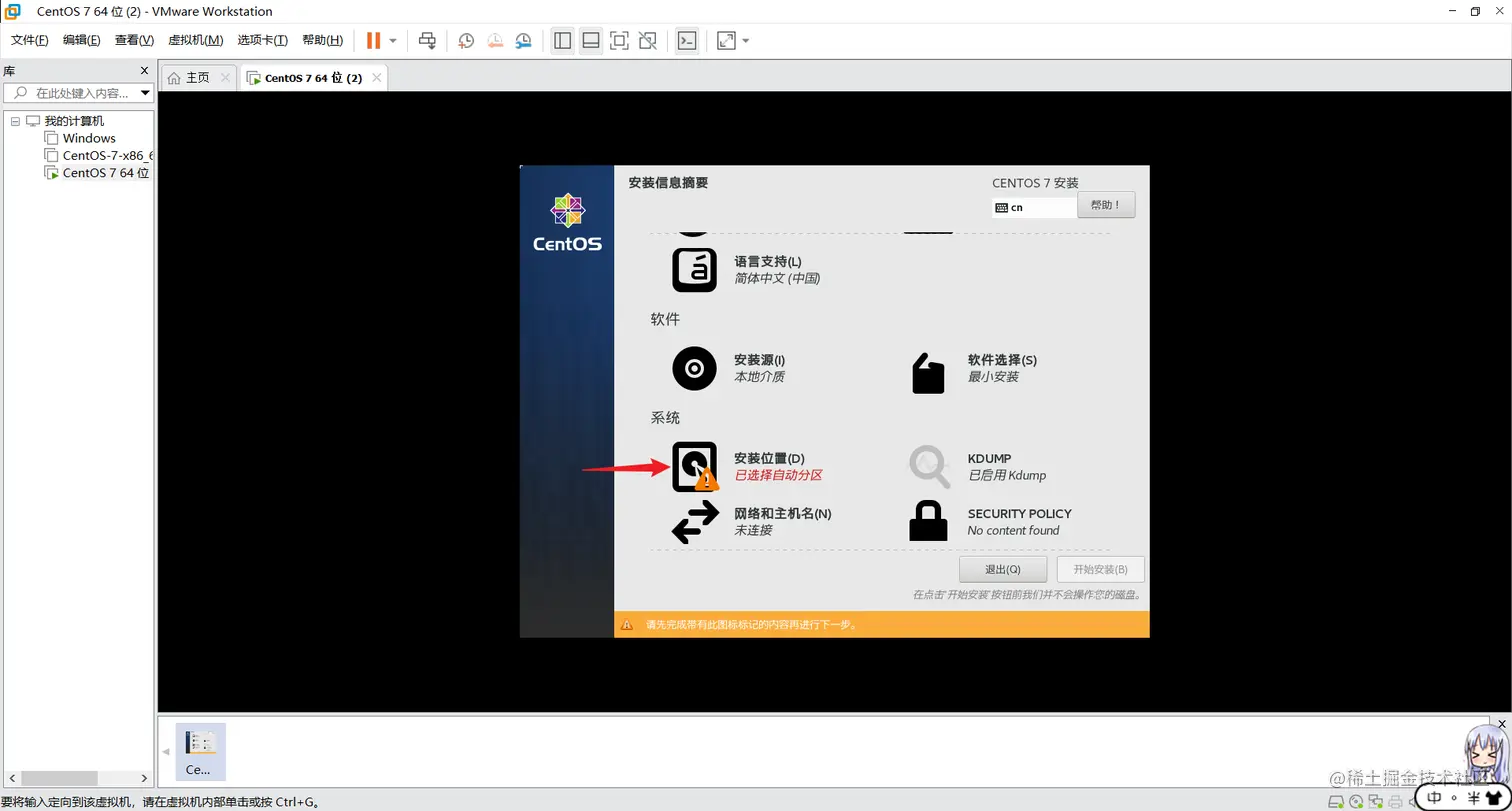
Task: Toggle the punctuation mode dot in IME bar
Action: 1454,799
